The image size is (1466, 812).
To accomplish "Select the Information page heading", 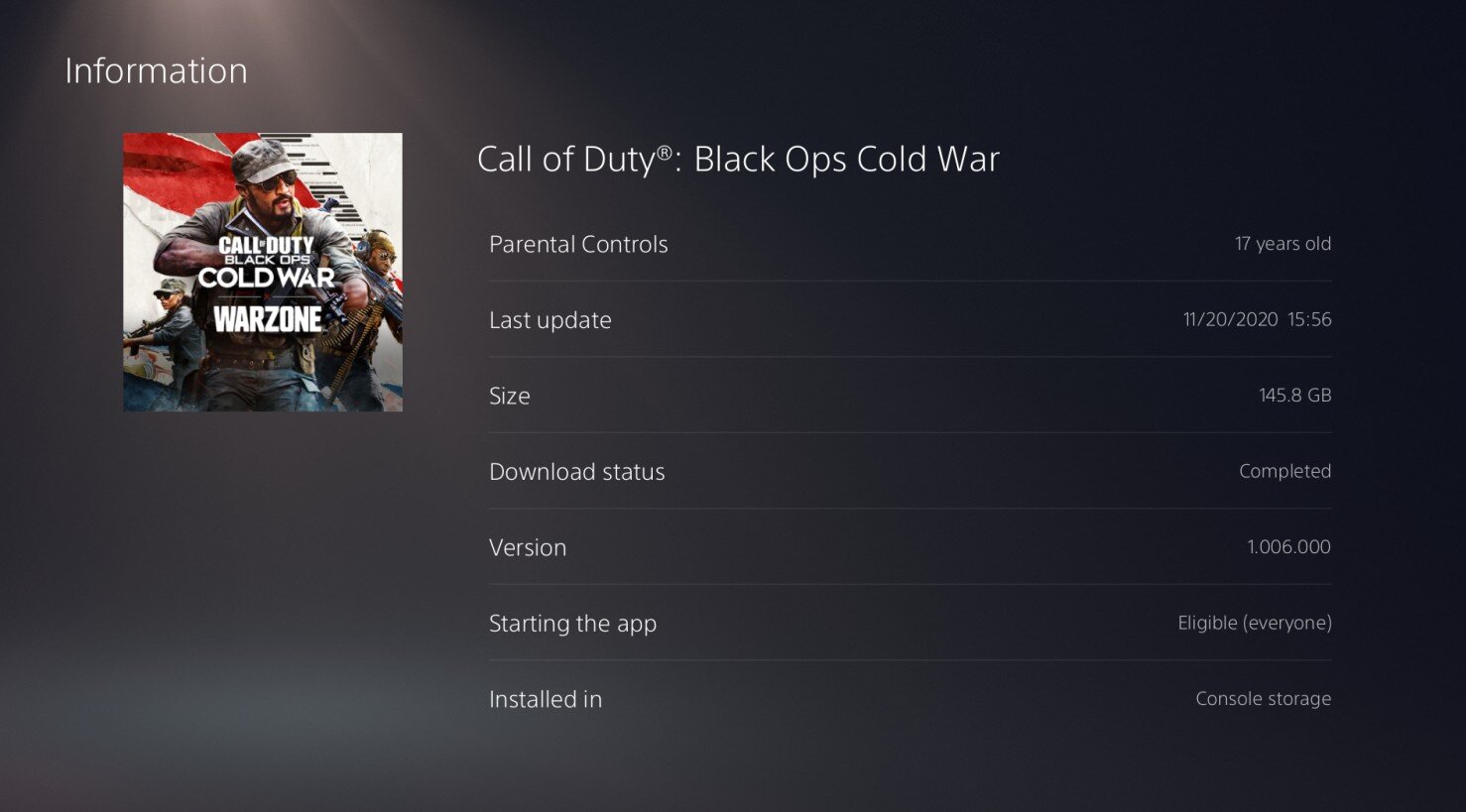I will (156, 70).
